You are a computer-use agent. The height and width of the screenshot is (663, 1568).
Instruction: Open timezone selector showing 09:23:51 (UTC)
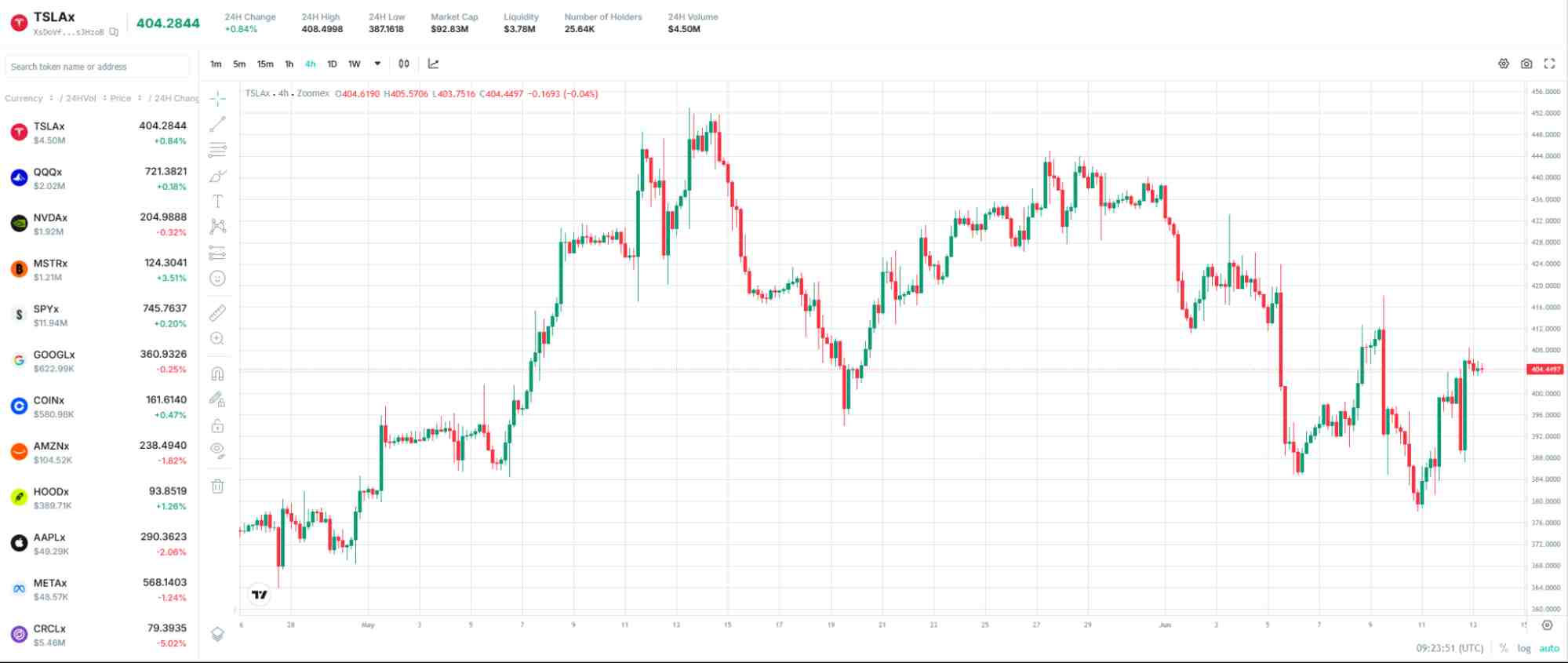1450,648
